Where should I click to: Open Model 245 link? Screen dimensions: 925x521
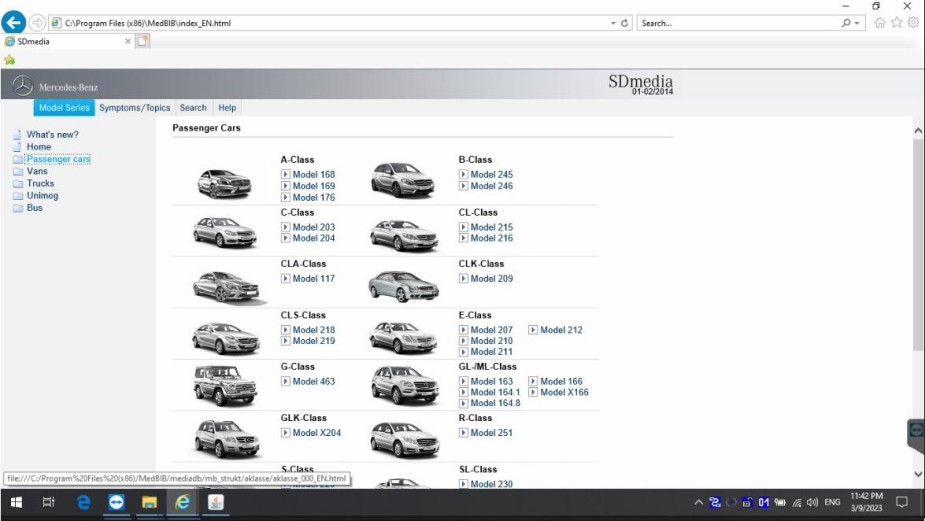point(491,175)
